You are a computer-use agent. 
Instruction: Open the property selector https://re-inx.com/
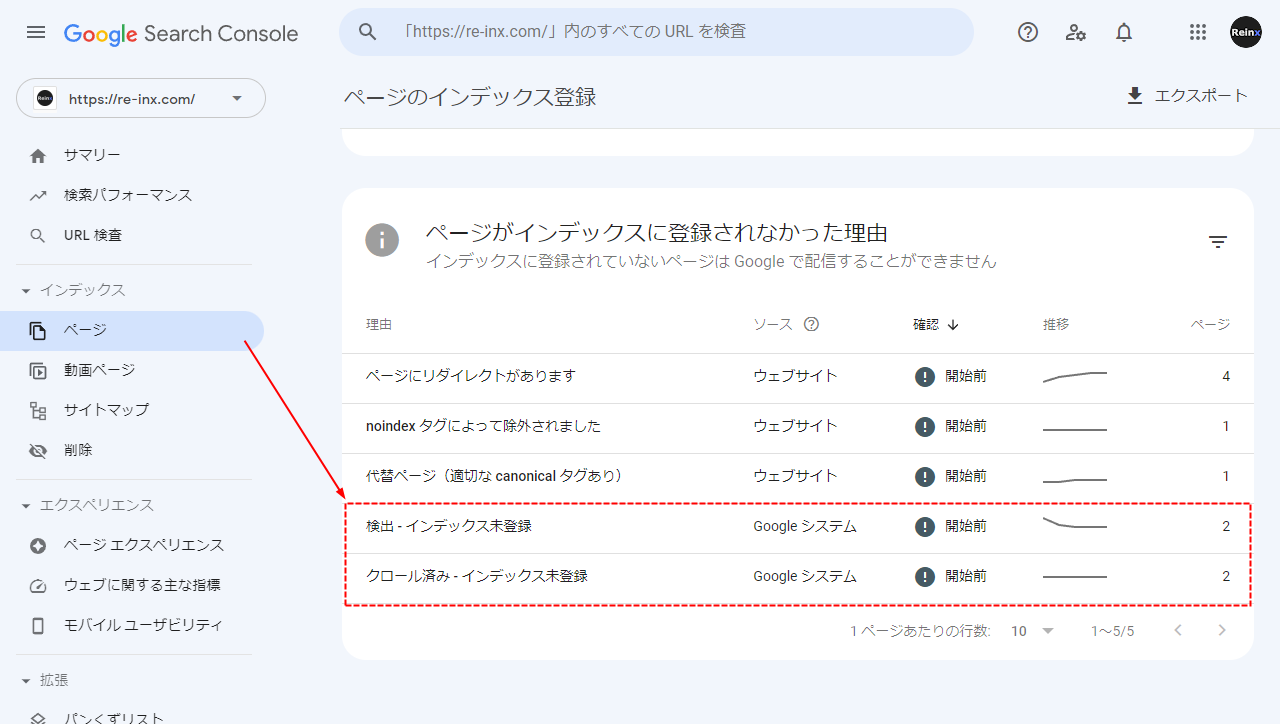pyautogui.click(x=141, y=98)
